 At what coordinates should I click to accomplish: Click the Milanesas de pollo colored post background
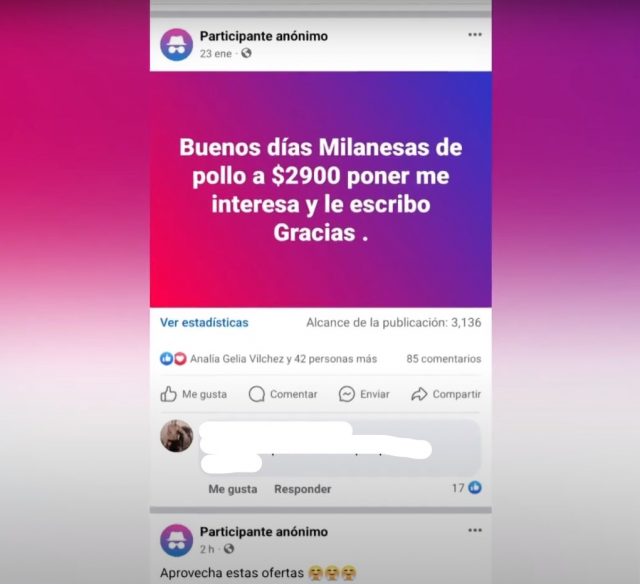click(x=320, y=189)
